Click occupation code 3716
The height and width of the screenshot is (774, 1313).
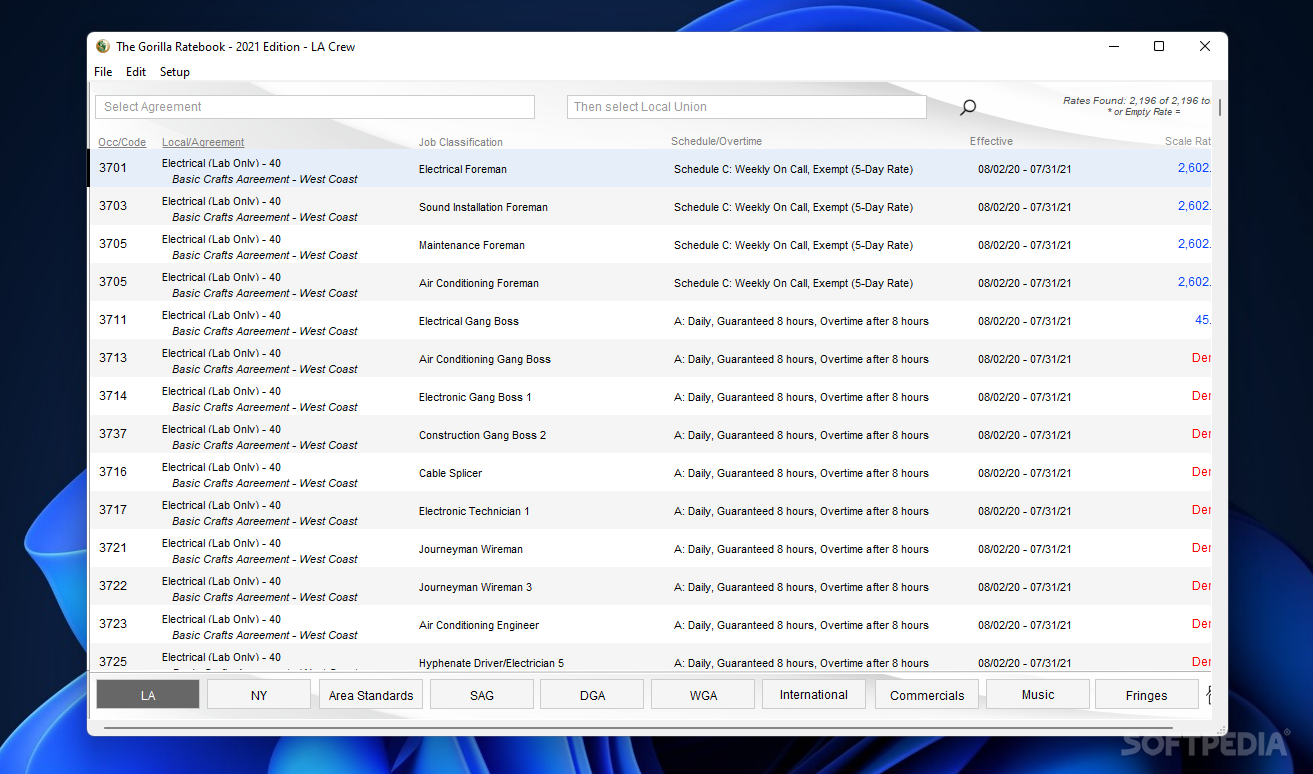coord(113,472)
